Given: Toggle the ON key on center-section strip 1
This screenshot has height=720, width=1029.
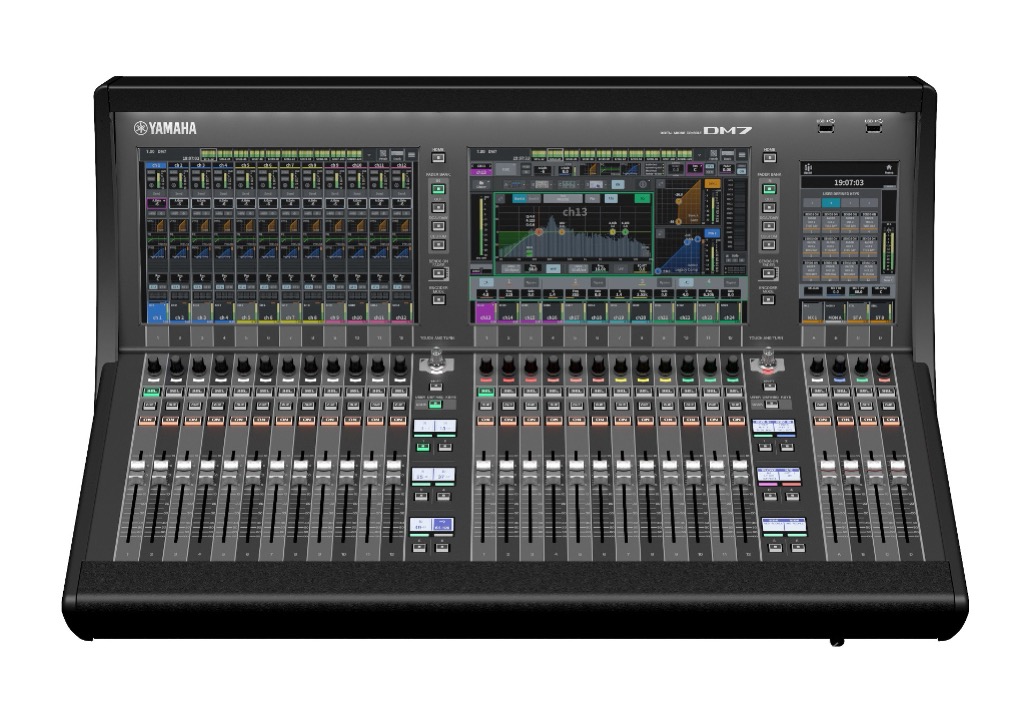Looking at the screenshot, I should 486,420.
